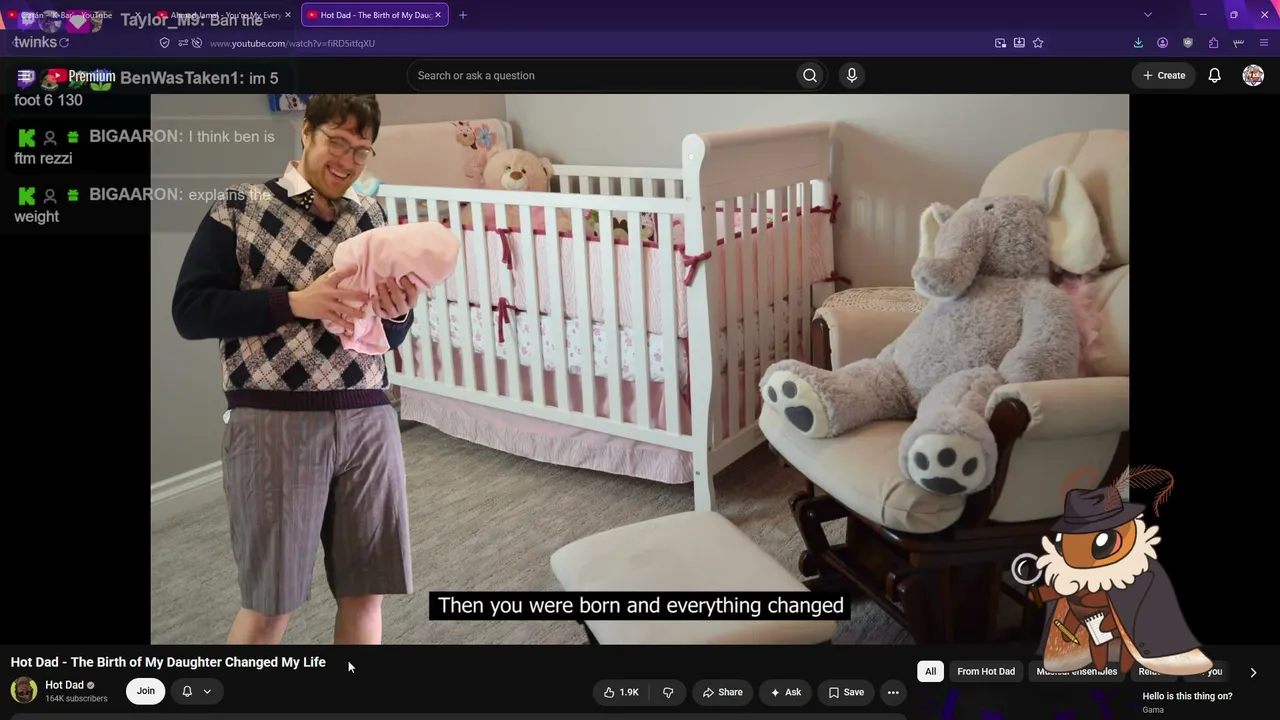Open the browser extensions puzzle icon
The width and height of the screenshot is (1280, 720).
(x=1213, y=43)
